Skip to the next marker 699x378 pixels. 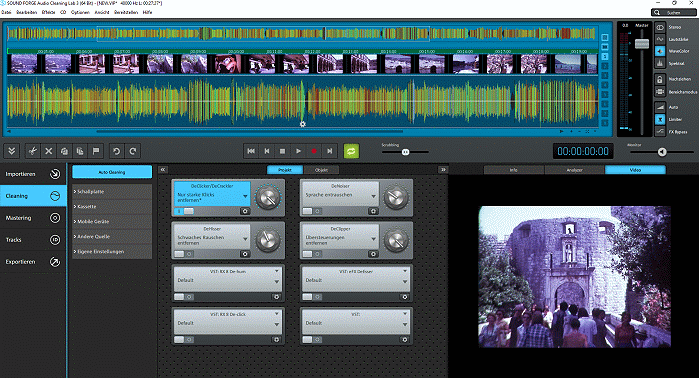tap(329, 151)
